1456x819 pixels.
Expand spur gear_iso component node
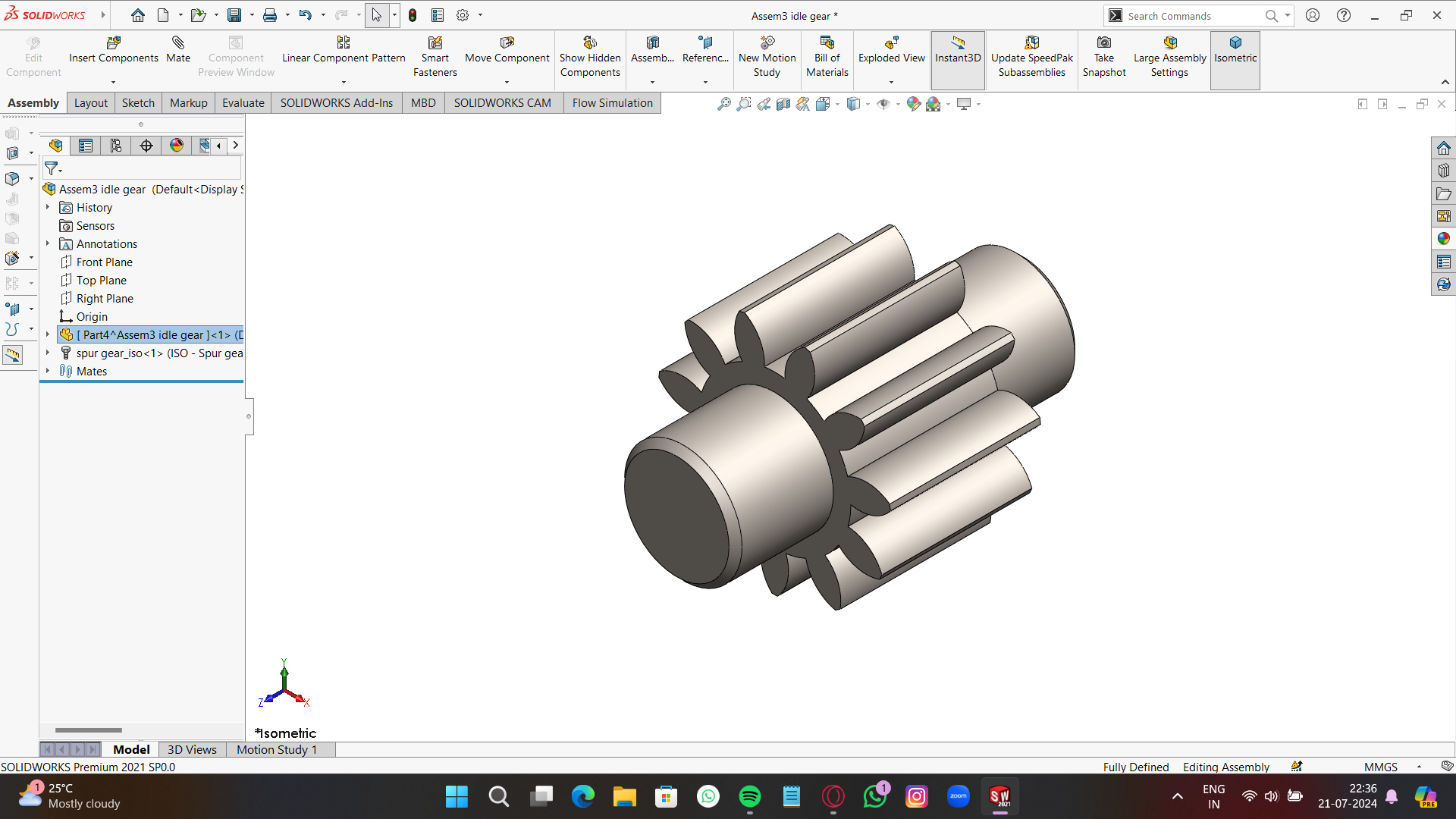coord(47,353)
